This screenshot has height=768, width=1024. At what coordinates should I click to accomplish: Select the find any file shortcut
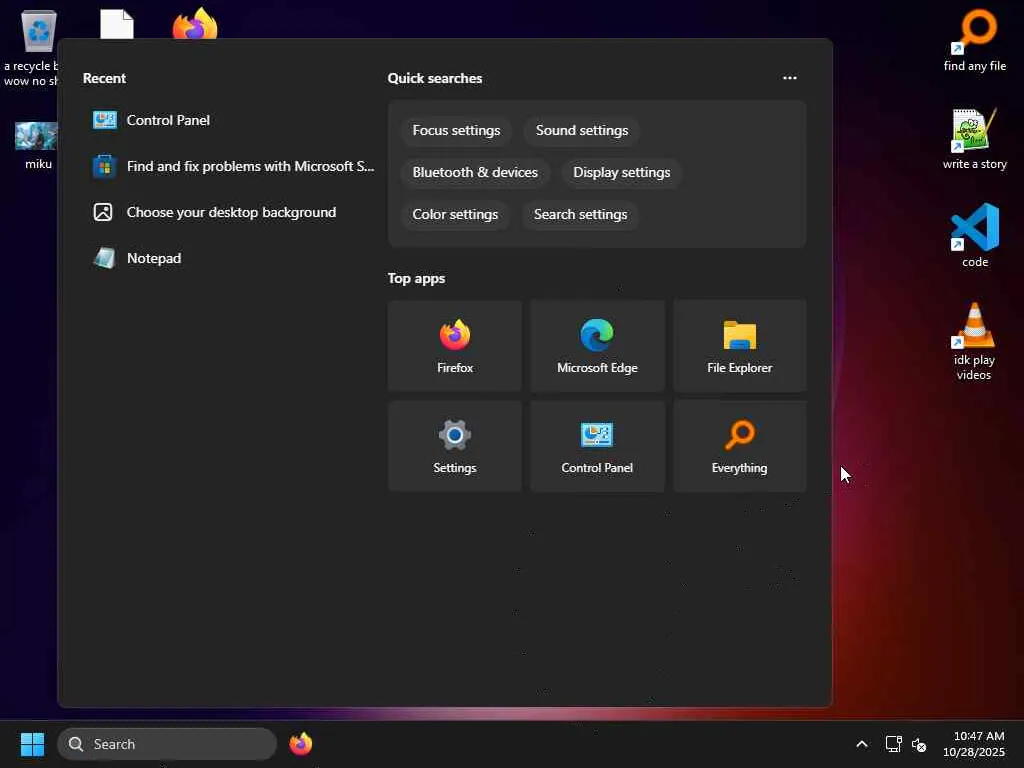[974, 40]
